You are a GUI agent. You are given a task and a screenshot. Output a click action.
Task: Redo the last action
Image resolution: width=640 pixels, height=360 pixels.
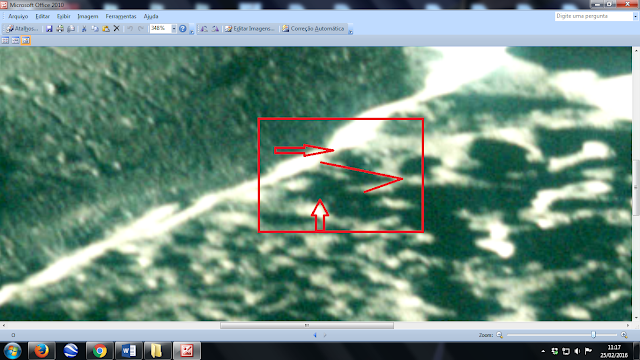[x=141, y=29]
